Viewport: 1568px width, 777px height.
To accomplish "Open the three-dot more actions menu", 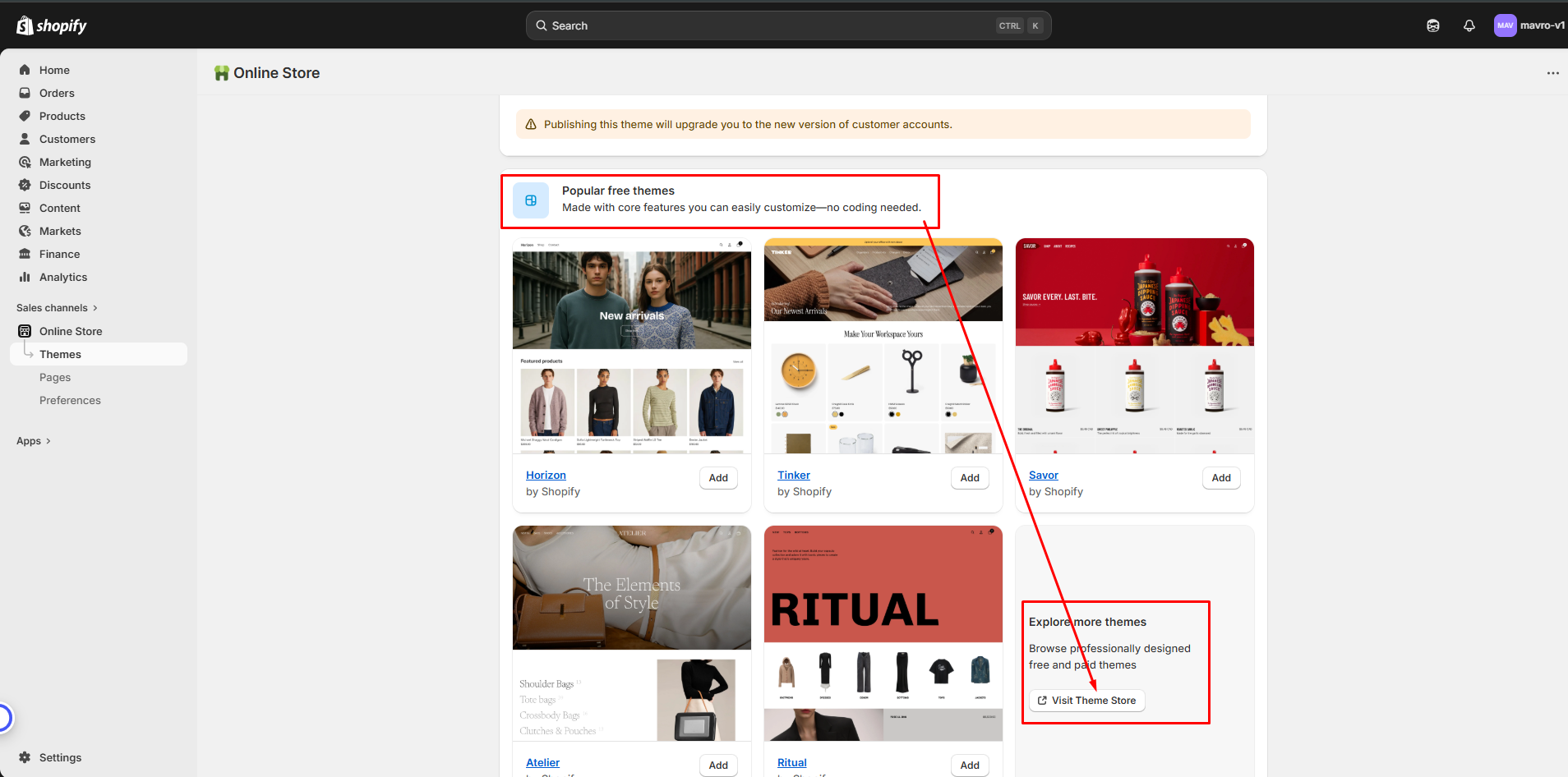I will pyautogui.click(x=1552, y=73).
